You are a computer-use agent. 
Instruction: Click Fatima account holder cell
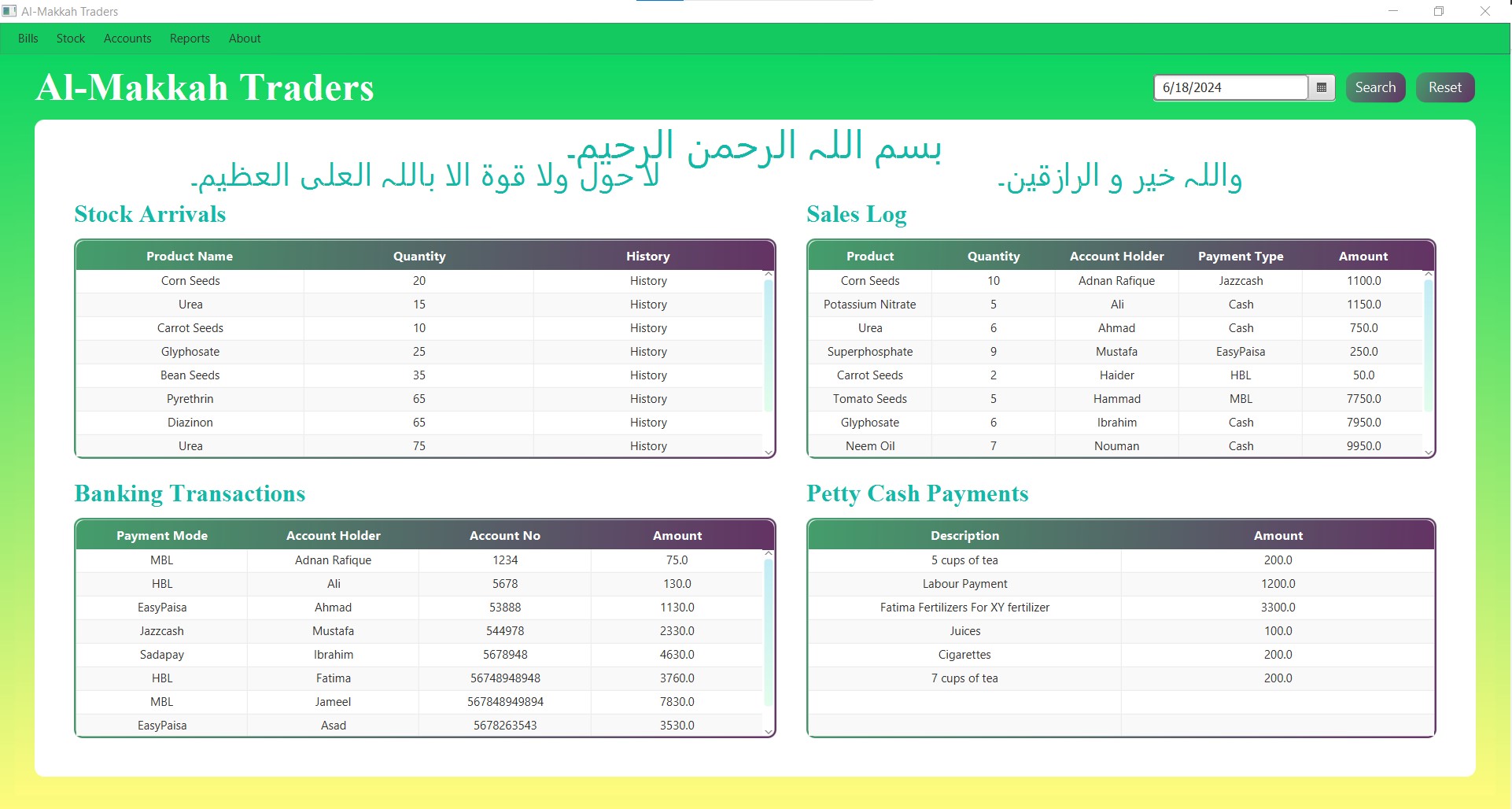(334, 678)
